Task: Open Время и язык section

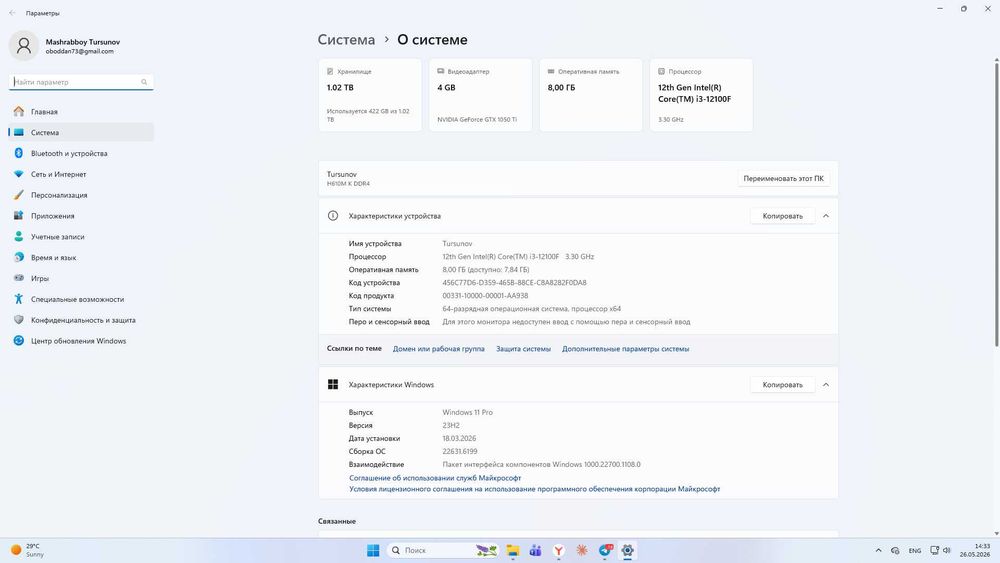Action: click(x=81, y=258)
